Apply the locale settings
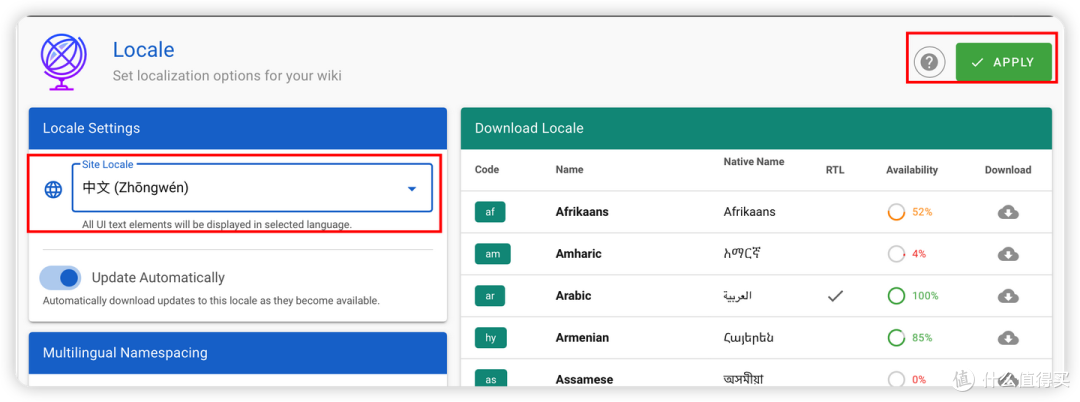 [1004, 63]
